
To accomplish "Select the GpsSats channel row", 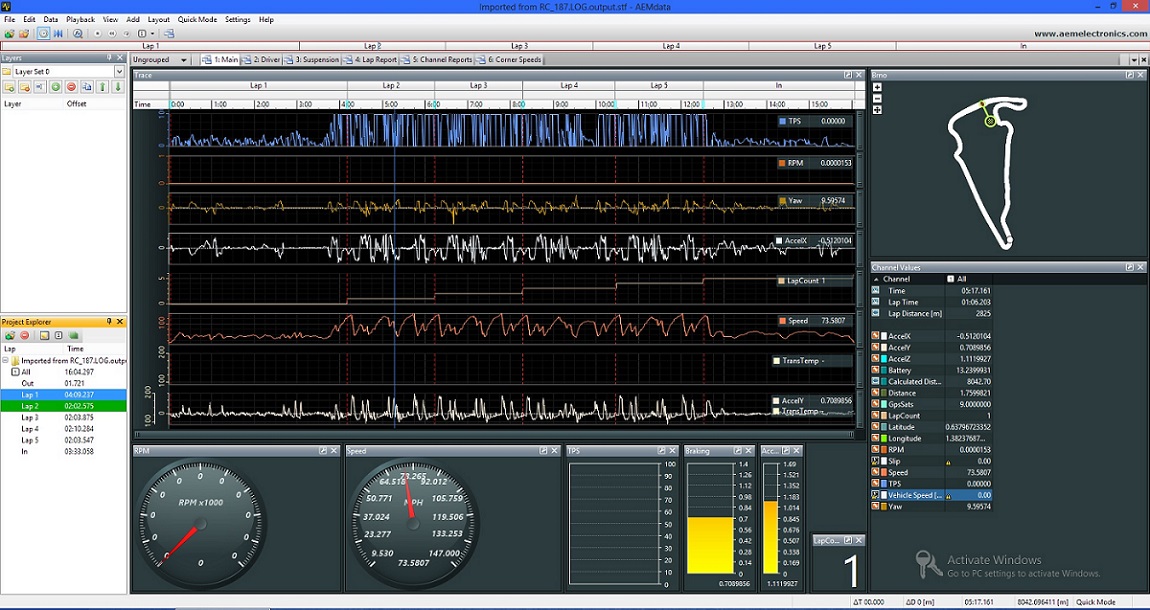I will coord(931,404).
